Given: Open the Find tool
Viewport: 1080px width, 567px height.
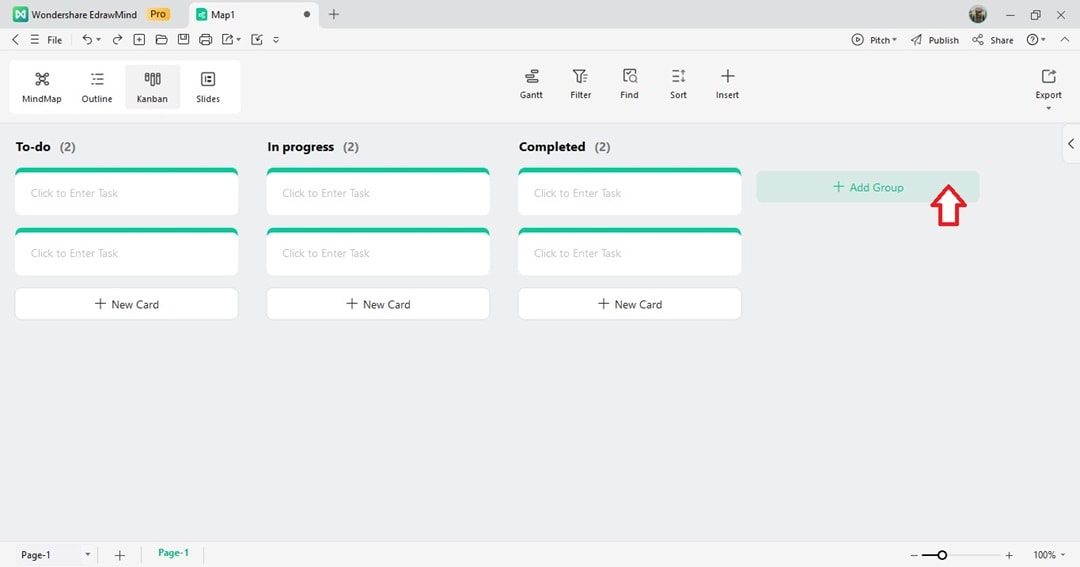Looking at the screenshot, I should pyautogui.click(x=629, y=84).
